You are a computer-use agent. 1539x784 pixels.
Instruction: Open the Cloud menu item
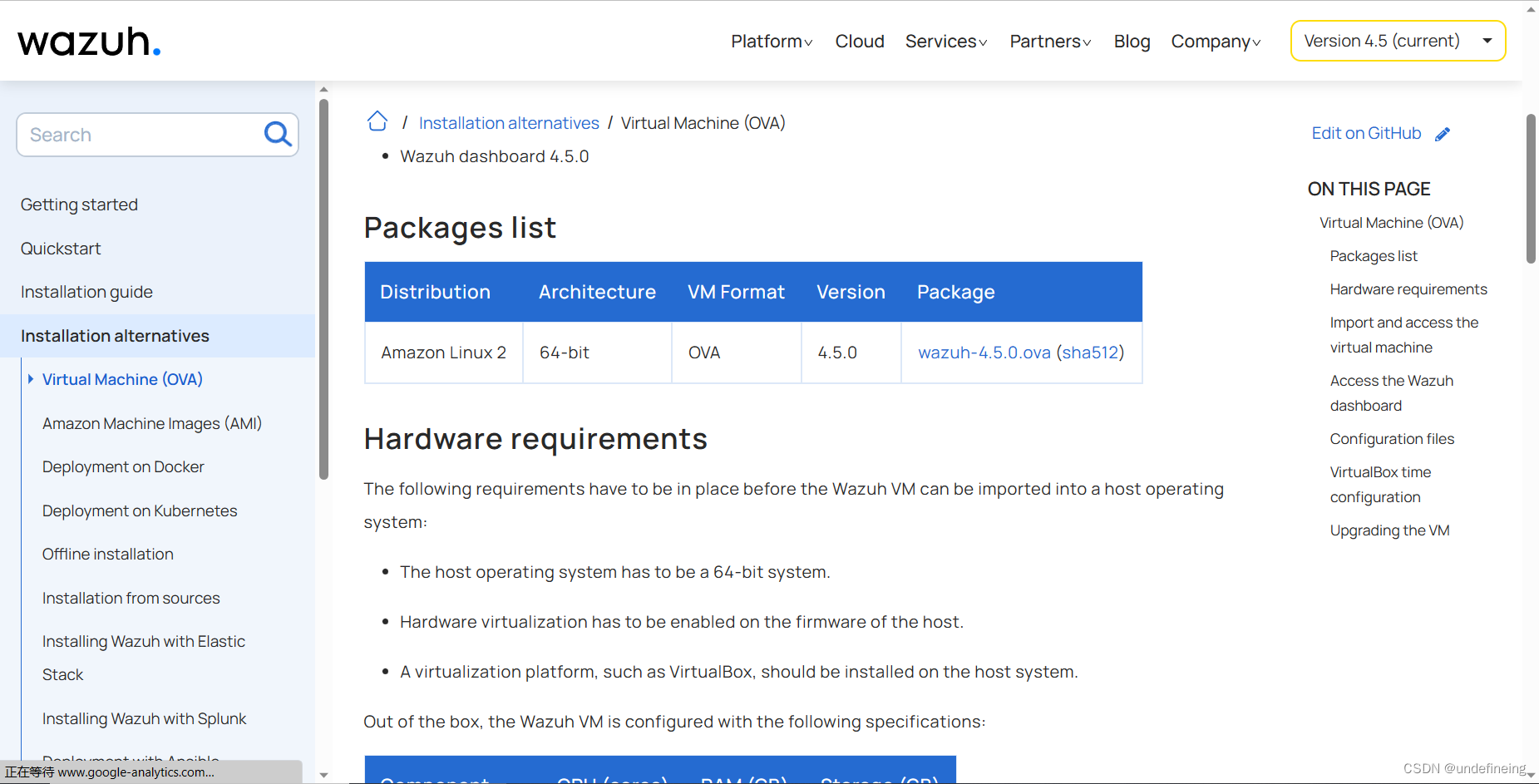click(x=860, y=41)
